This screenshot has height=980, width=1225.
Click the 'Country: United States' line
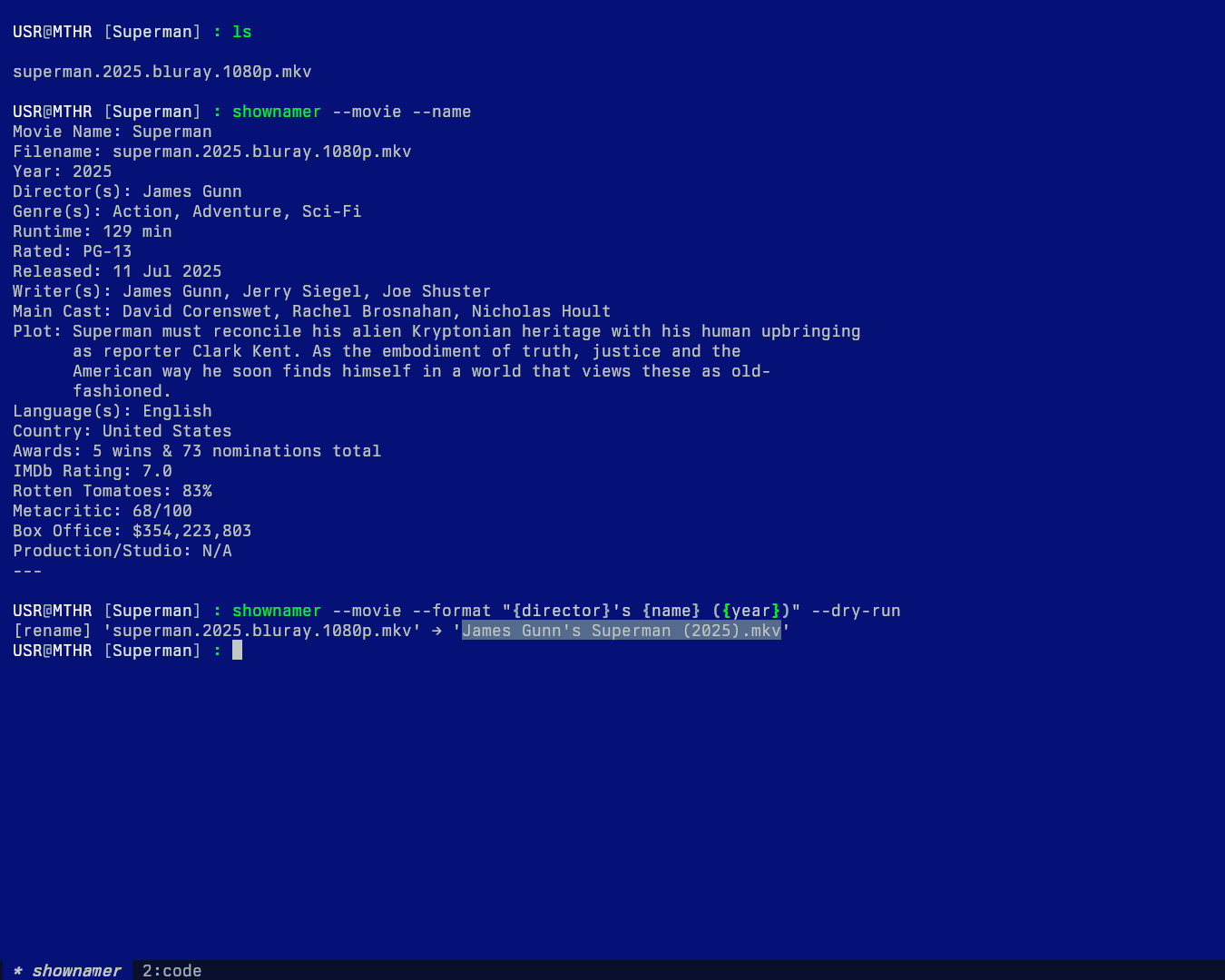(122, 431)
